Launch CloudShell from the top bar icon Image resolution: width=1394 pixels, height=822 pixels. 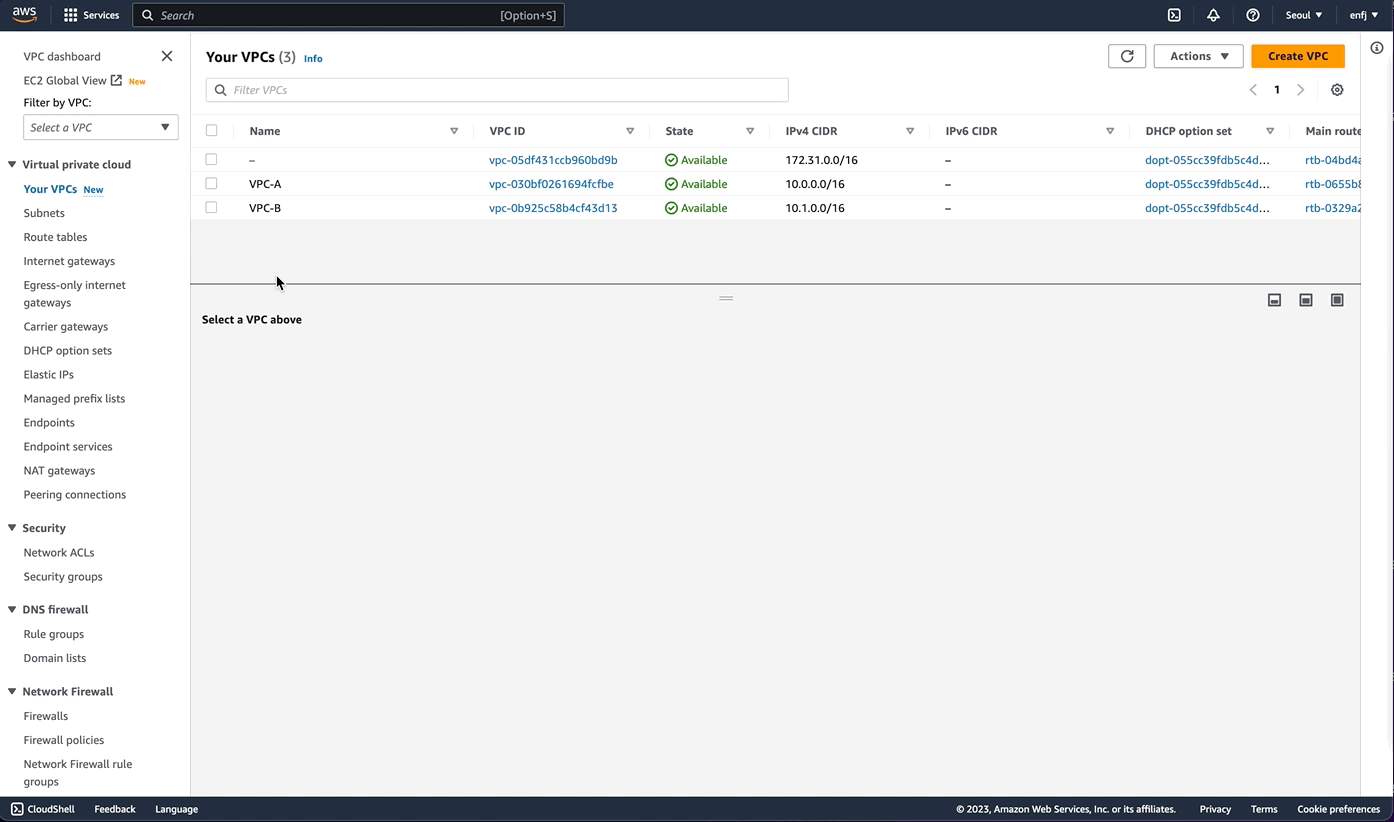click(x=1174, y=15)
